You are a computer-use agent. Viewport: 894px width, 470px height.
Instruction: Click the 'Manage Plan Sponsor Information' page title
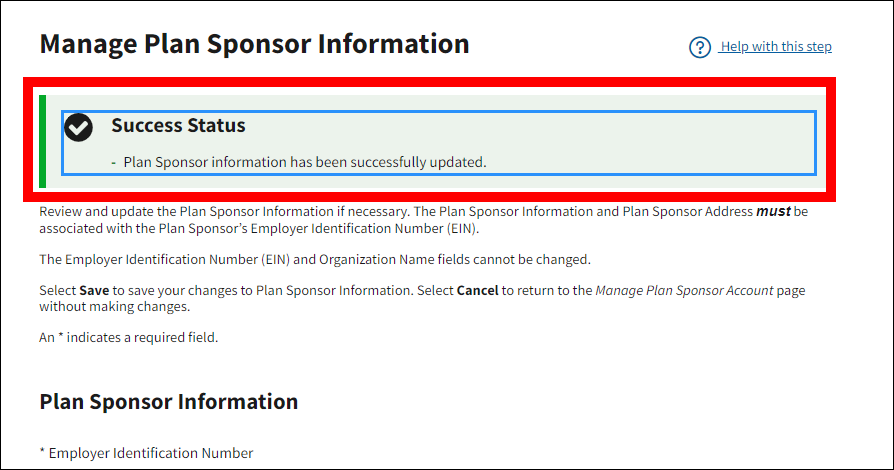coord(254,44)
